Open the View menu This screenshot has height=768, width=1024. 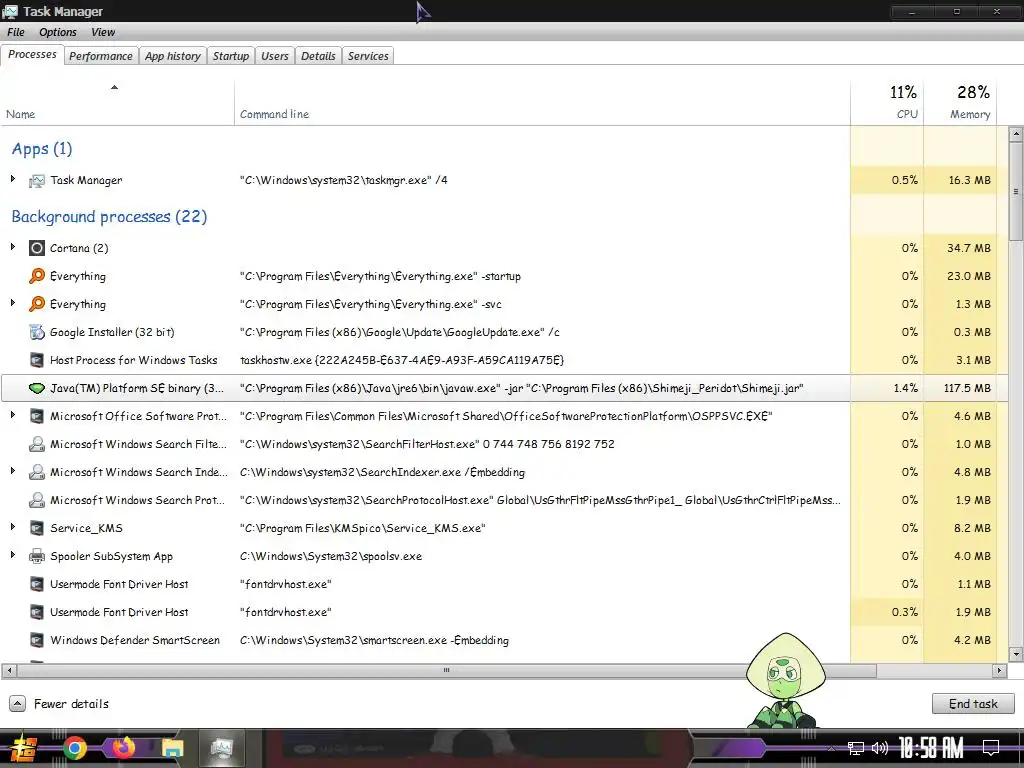pyautogui.click(x=103, y=32)
